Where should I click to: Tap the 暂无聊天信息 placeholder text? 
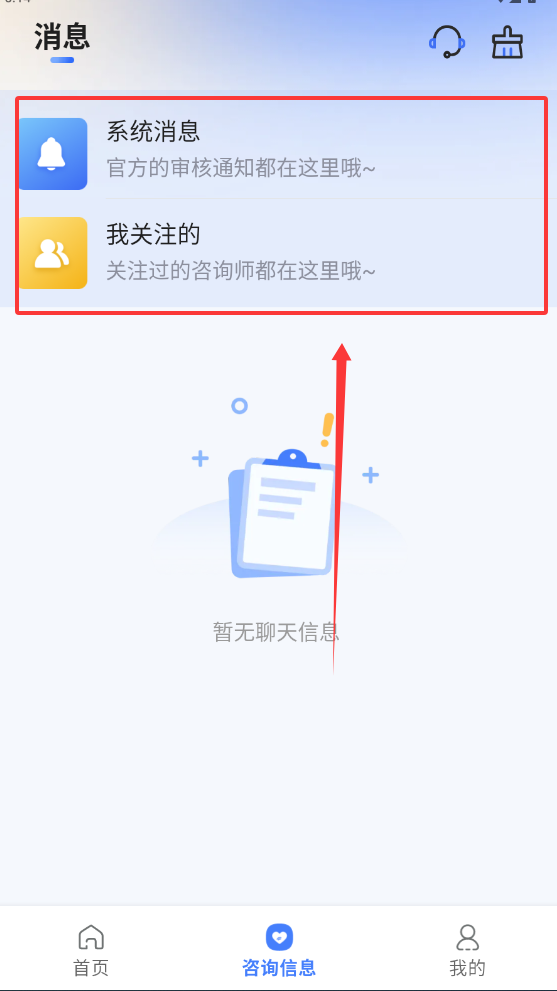coord(276,632)
